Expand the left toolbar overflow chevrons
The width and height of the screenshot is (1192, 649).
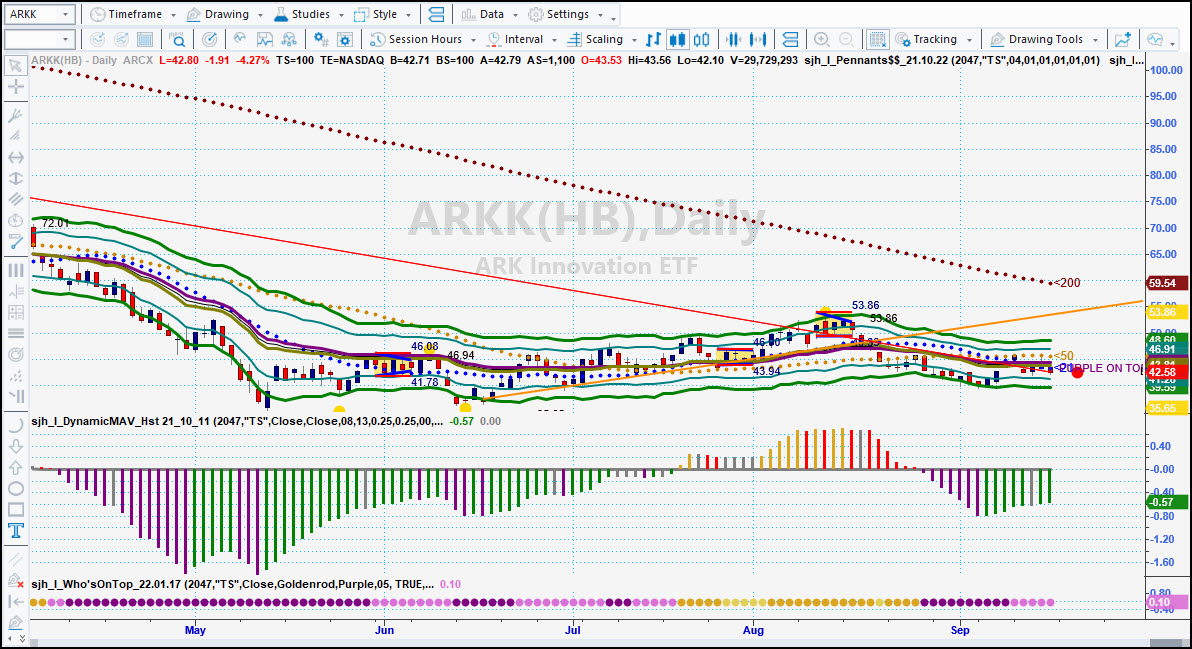pos(22,638)
